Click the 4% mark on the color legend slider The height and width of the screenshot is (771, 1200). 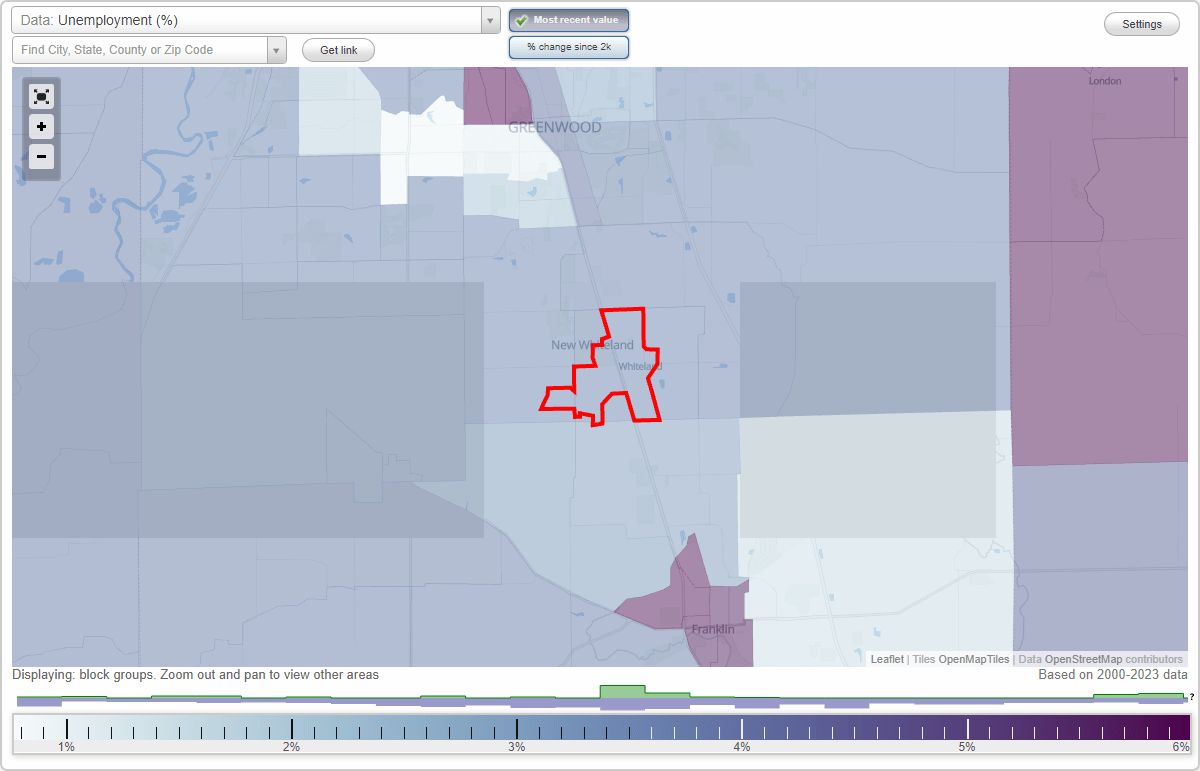pyautogui.click(x=742, y=729)
